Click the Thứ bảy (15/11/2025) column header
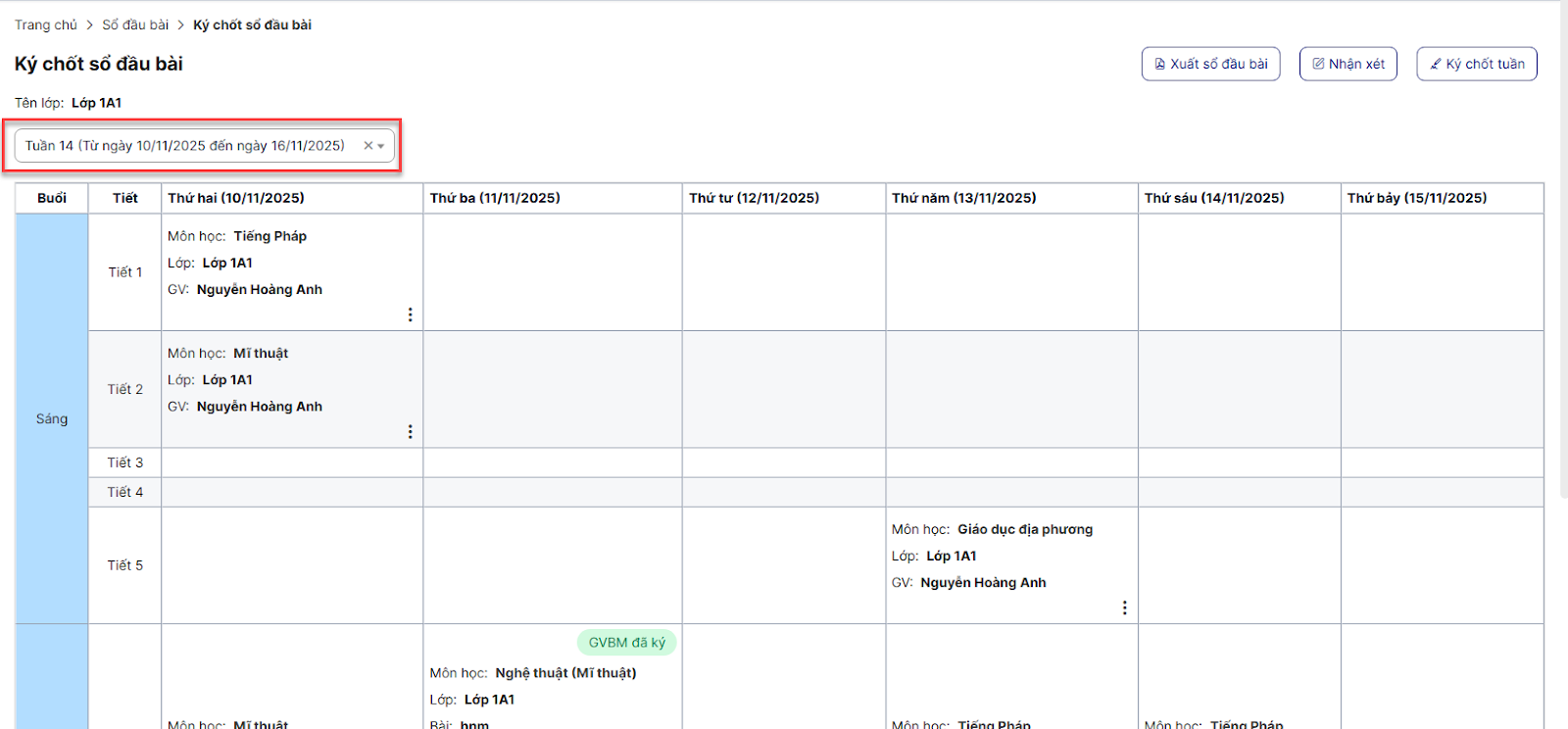Screen dimensions: 1568x729 click(x=1416, y=198)
